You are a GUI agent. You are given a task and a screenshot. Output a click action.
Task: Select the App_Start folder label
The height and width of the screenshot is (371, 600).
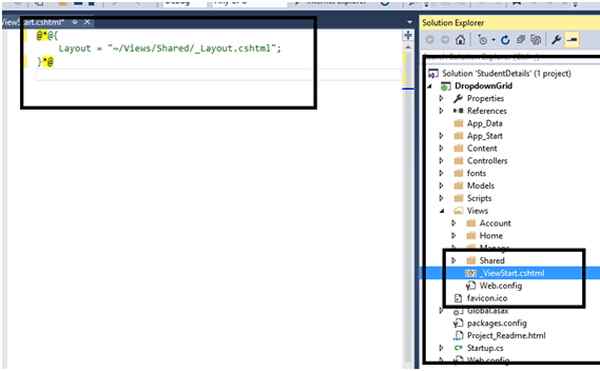(485, 136)
